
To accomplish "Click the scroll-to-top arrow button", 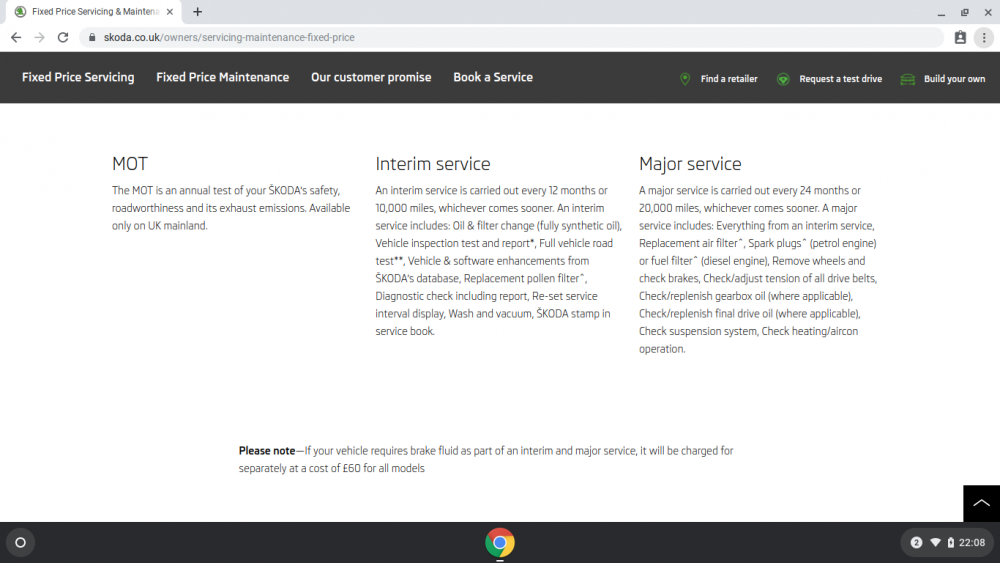I will (982, 503).
